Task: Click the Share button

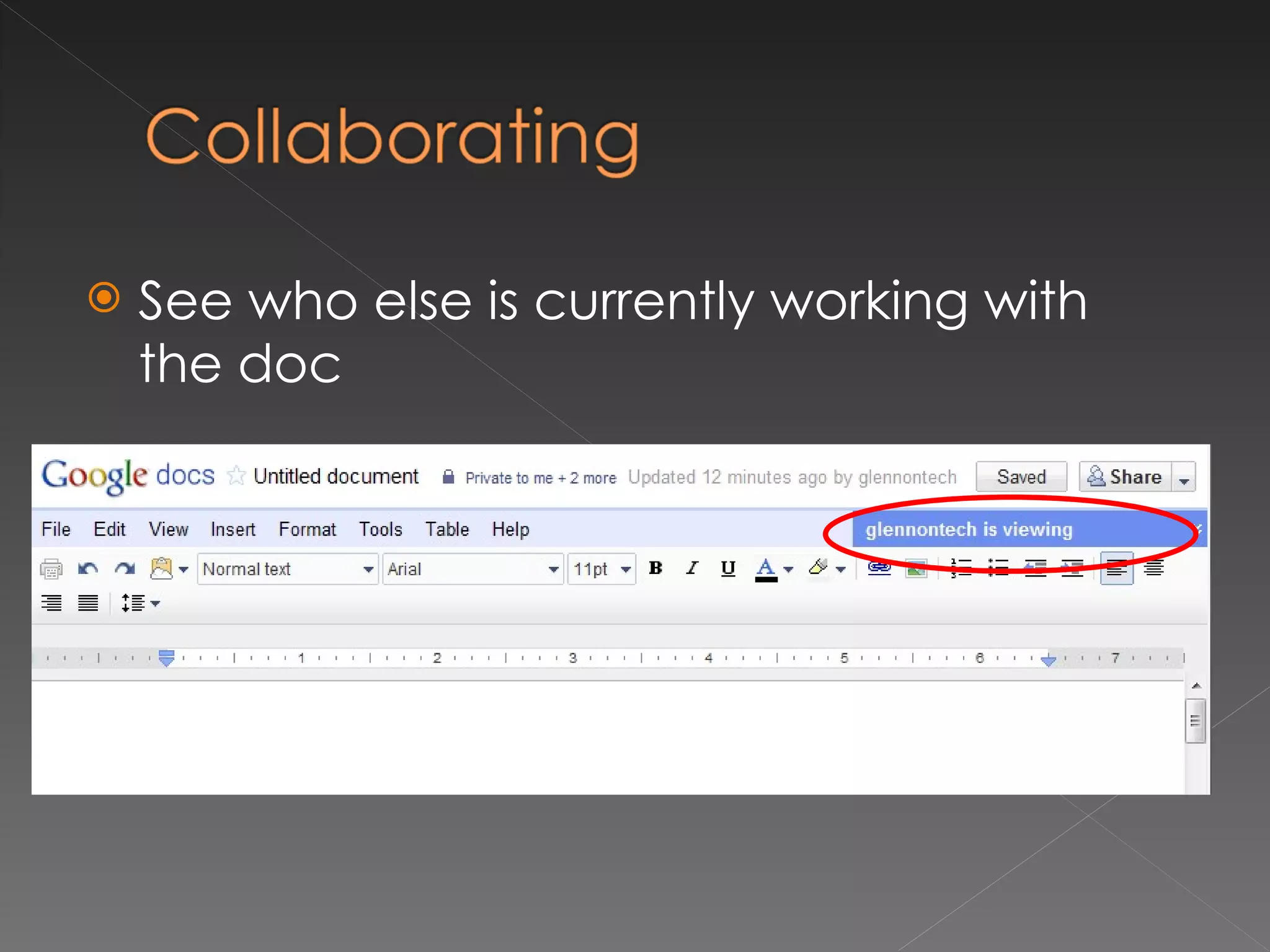Action: pos(1125,477)
